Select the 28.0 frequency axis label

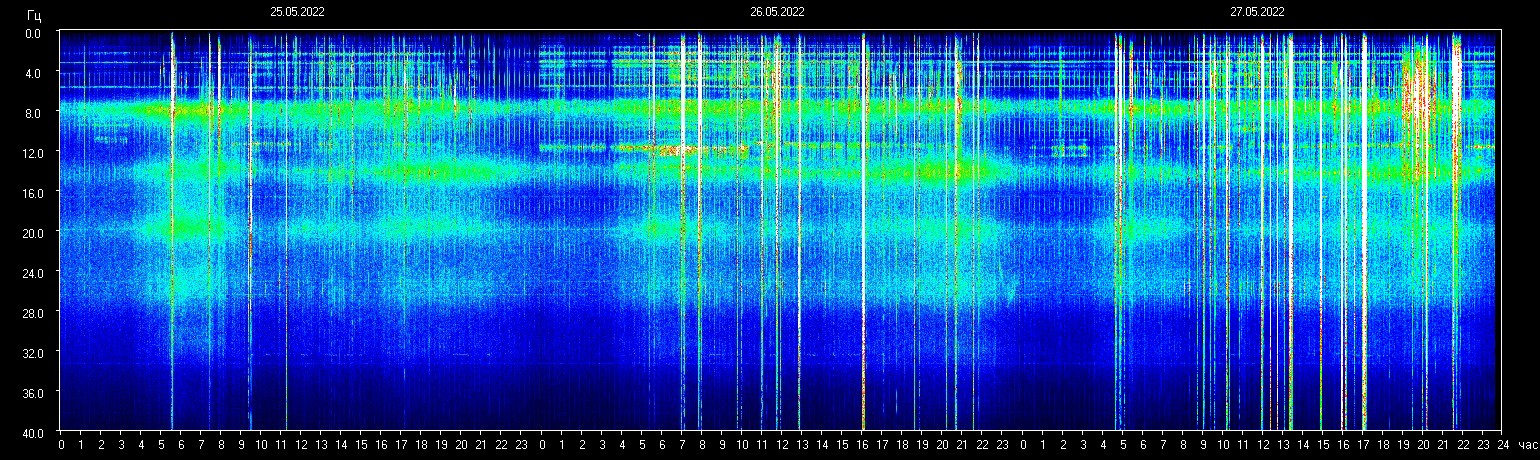pos(31,312)
